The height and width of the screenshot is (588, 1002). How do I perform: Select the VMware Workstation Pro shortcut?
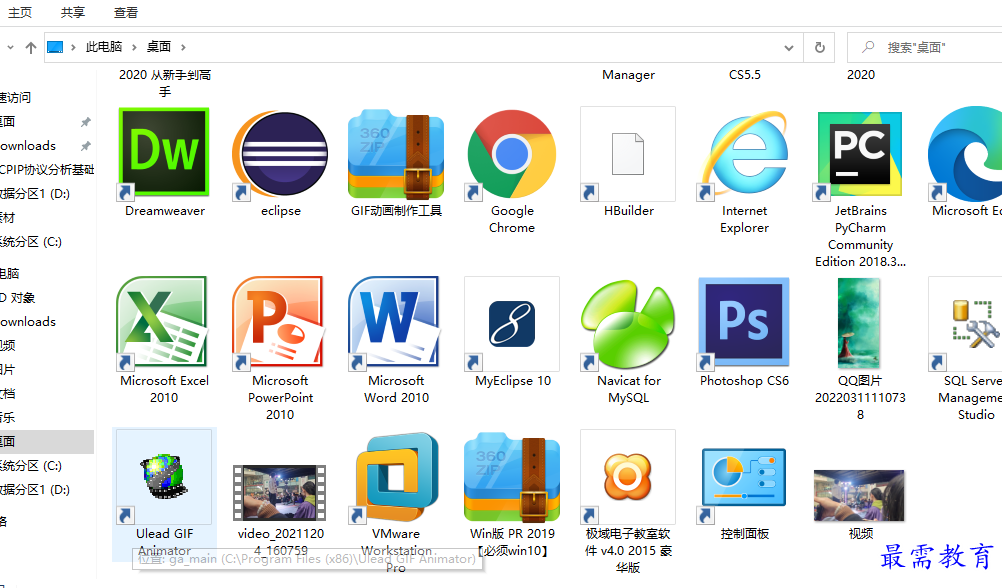tap(396, 477)
